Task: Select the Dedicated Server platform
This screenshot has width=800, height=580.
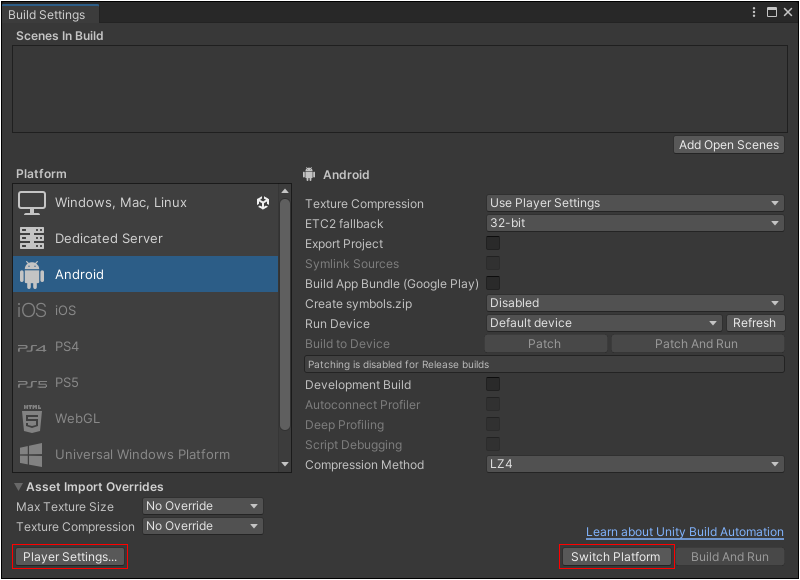Action: click(x=145, y=238)
